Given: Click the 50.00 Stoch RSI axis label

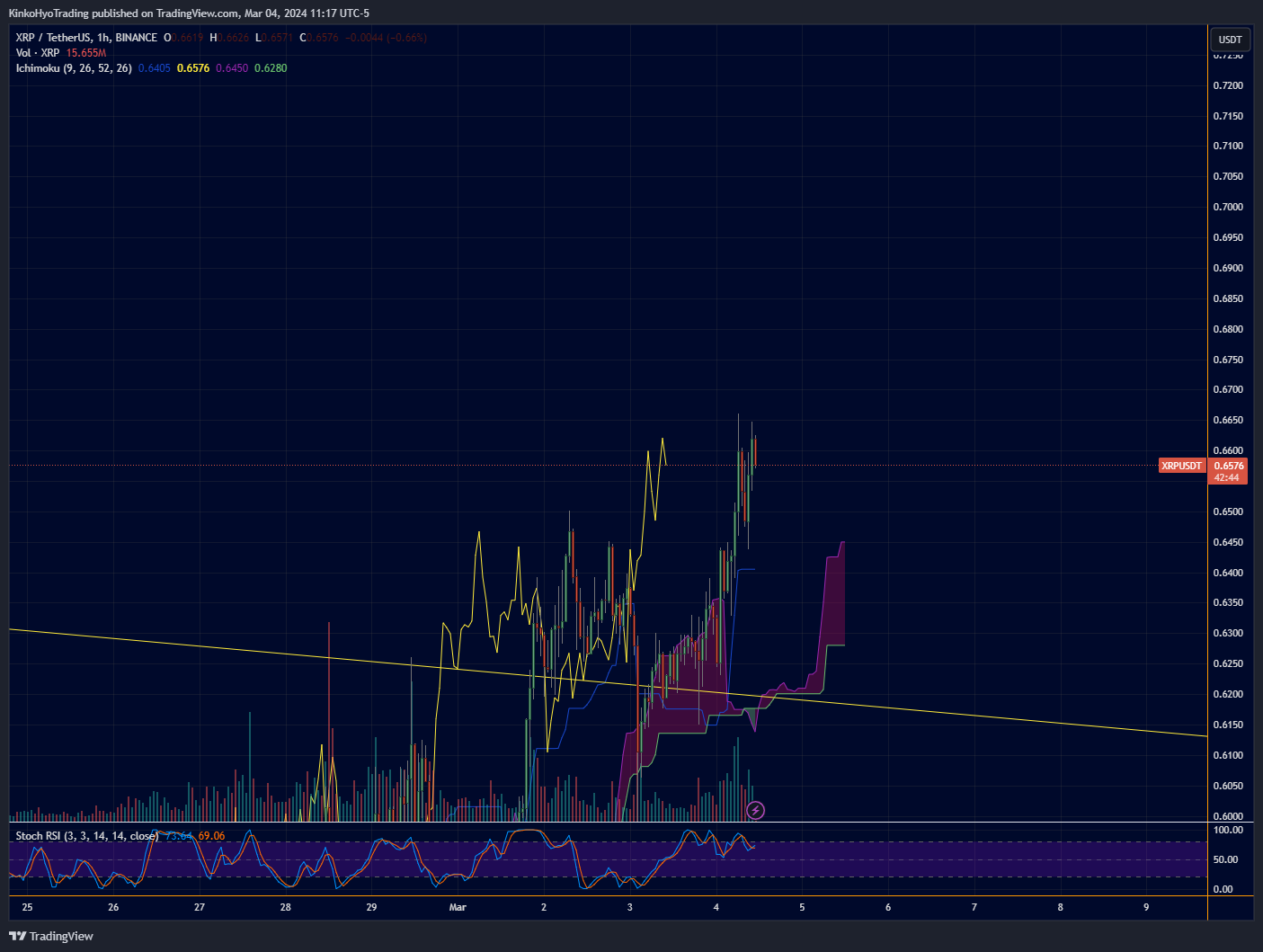Looking at the screenshot, I should coord(1225,859).
